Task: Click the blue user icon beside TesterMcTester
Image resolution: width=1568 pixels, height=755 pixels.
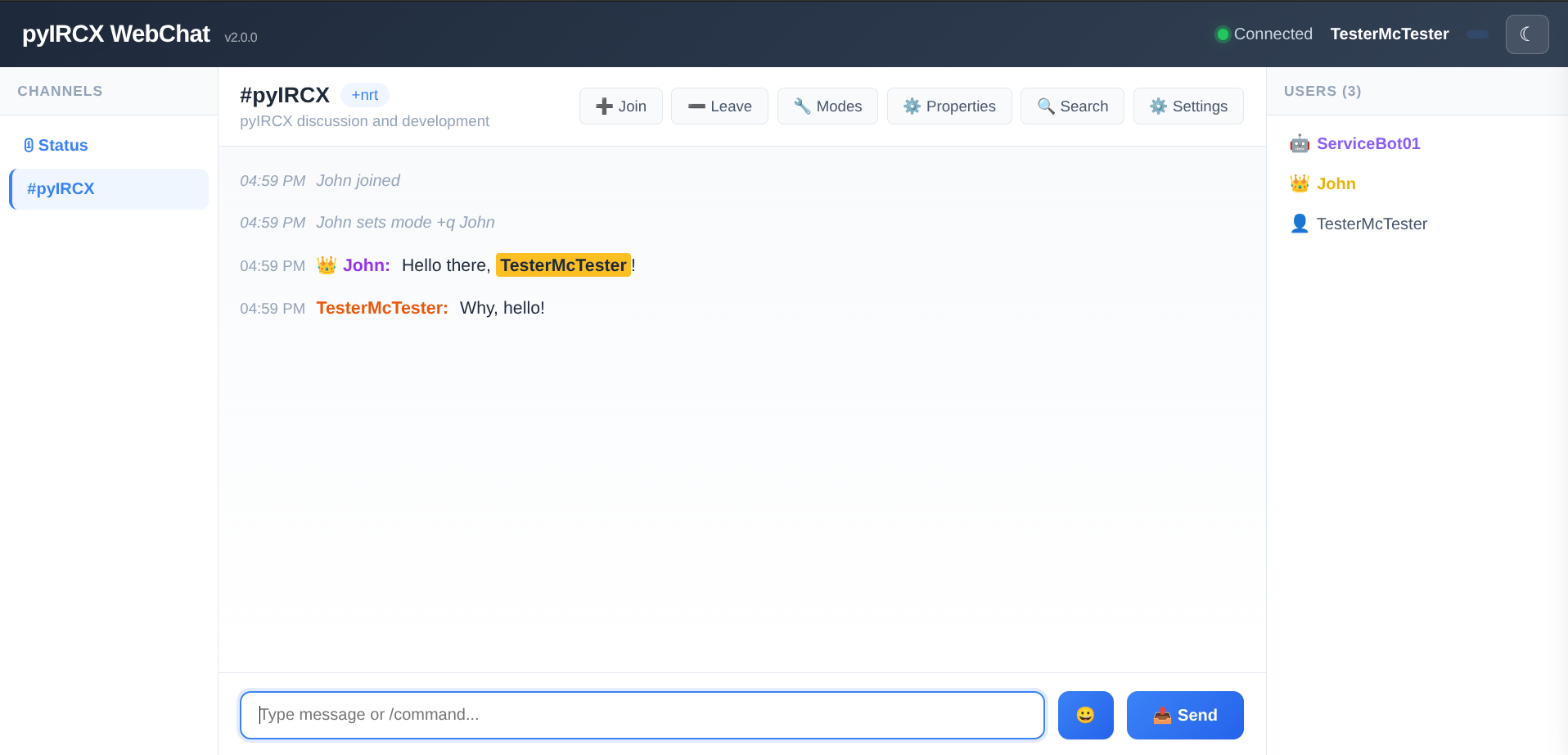Action: pyautogui.click(x=1300, y=223)
